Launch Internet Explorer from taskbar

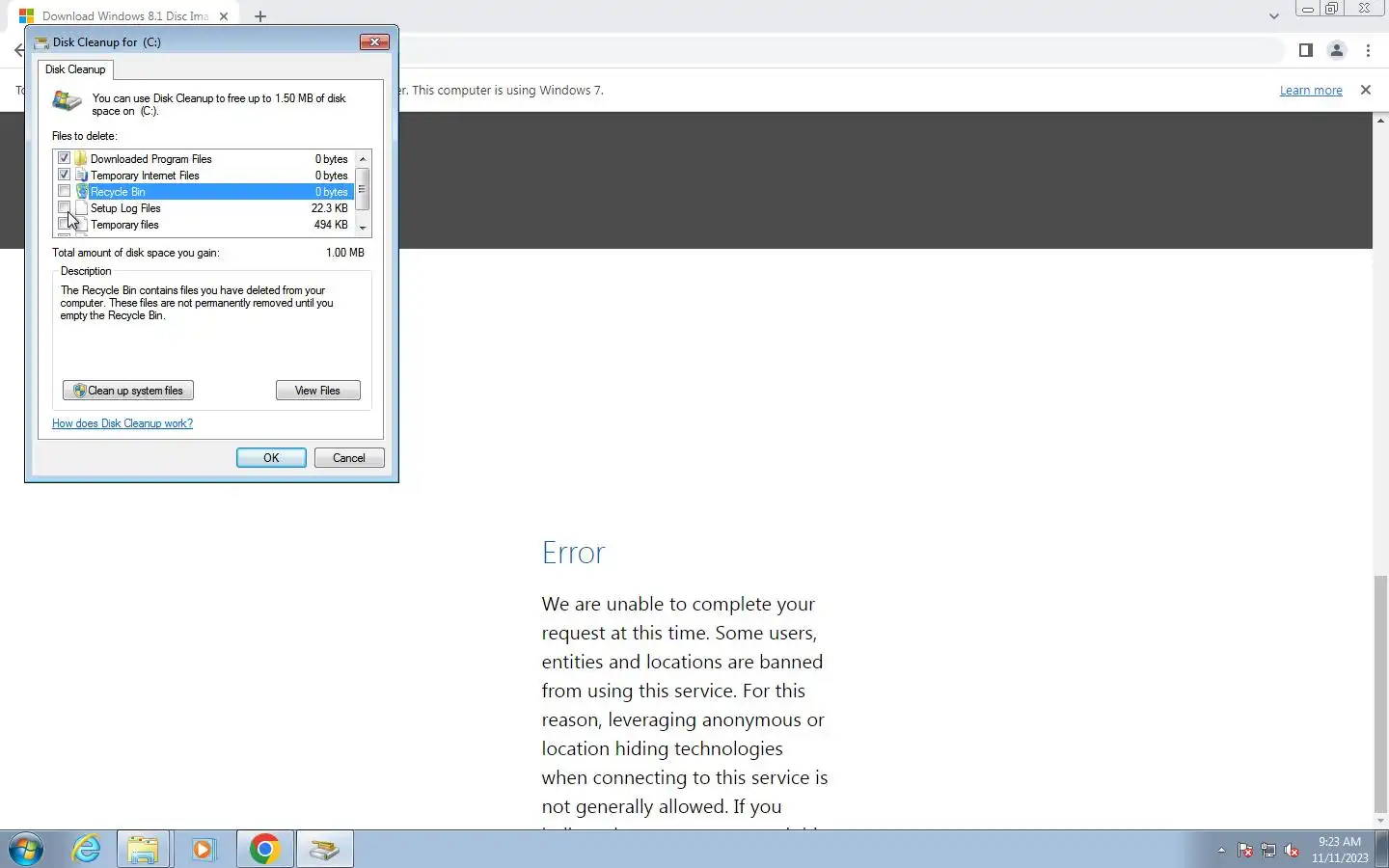click(x=87, y=850)
